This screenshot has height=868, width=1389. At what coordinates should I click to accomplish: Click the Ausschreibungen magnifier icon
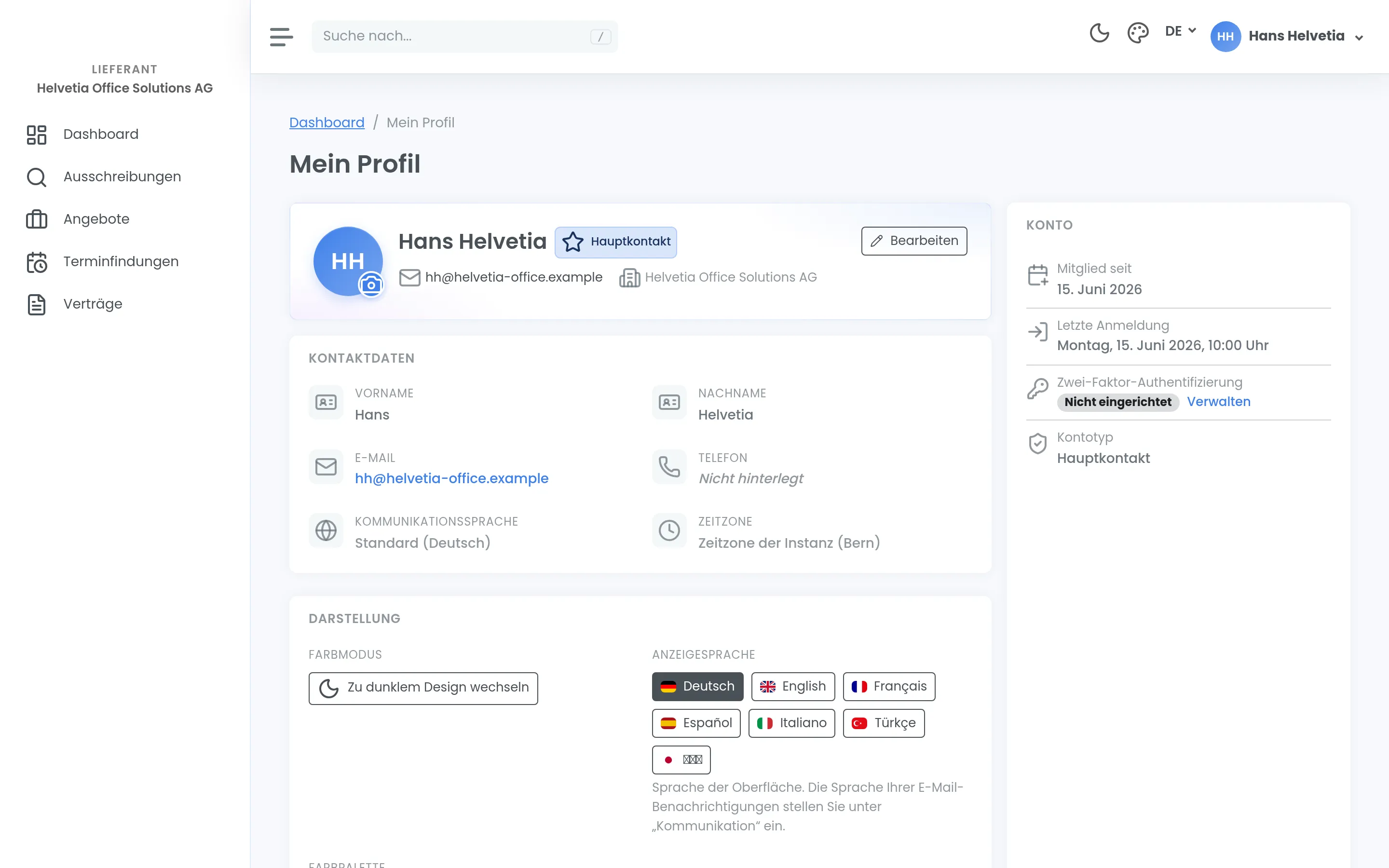coord(37,177)
